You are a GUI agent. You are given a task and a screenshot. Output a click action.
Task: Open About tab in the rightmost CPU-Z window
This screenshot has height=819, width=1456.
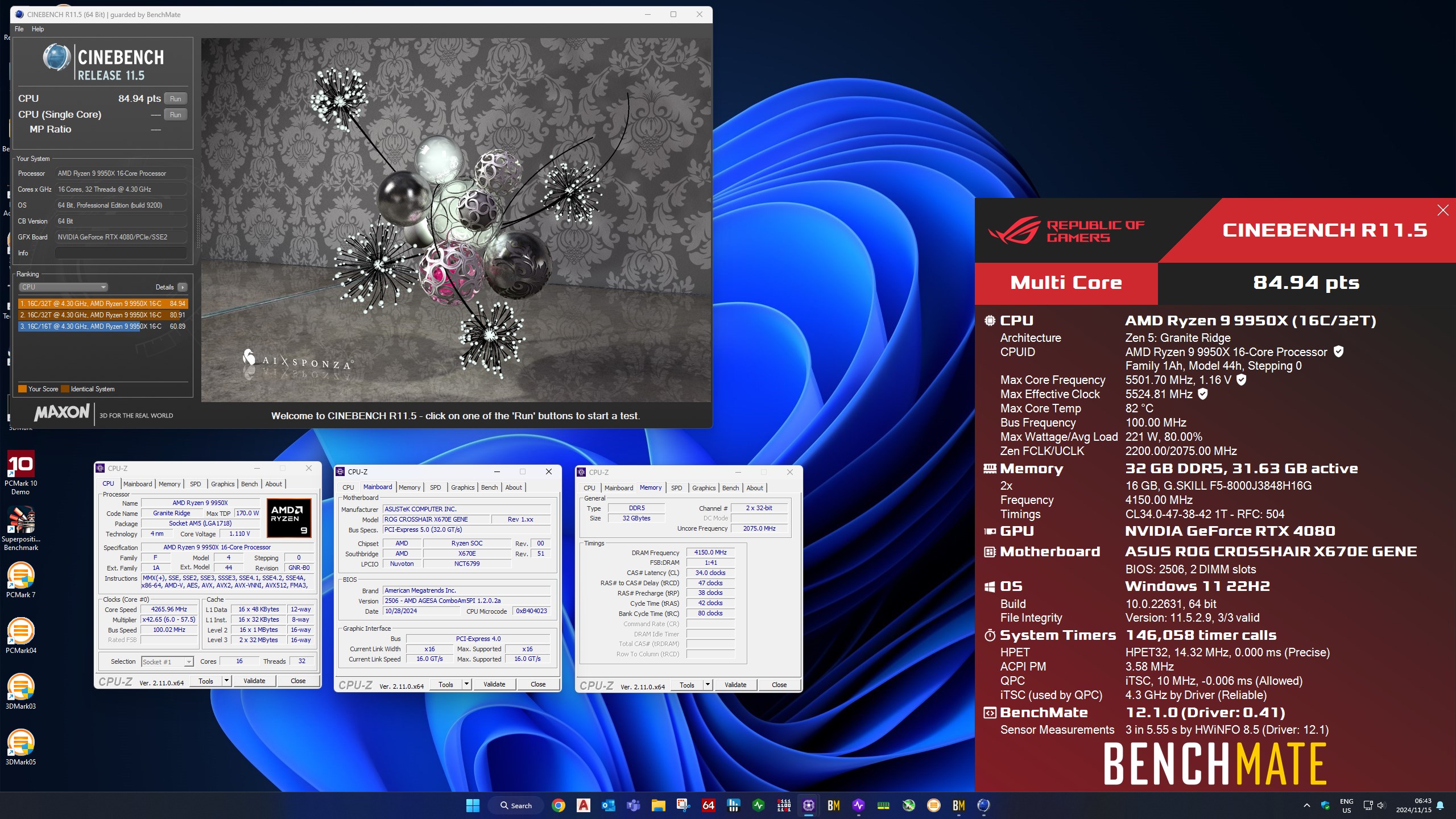755,488
